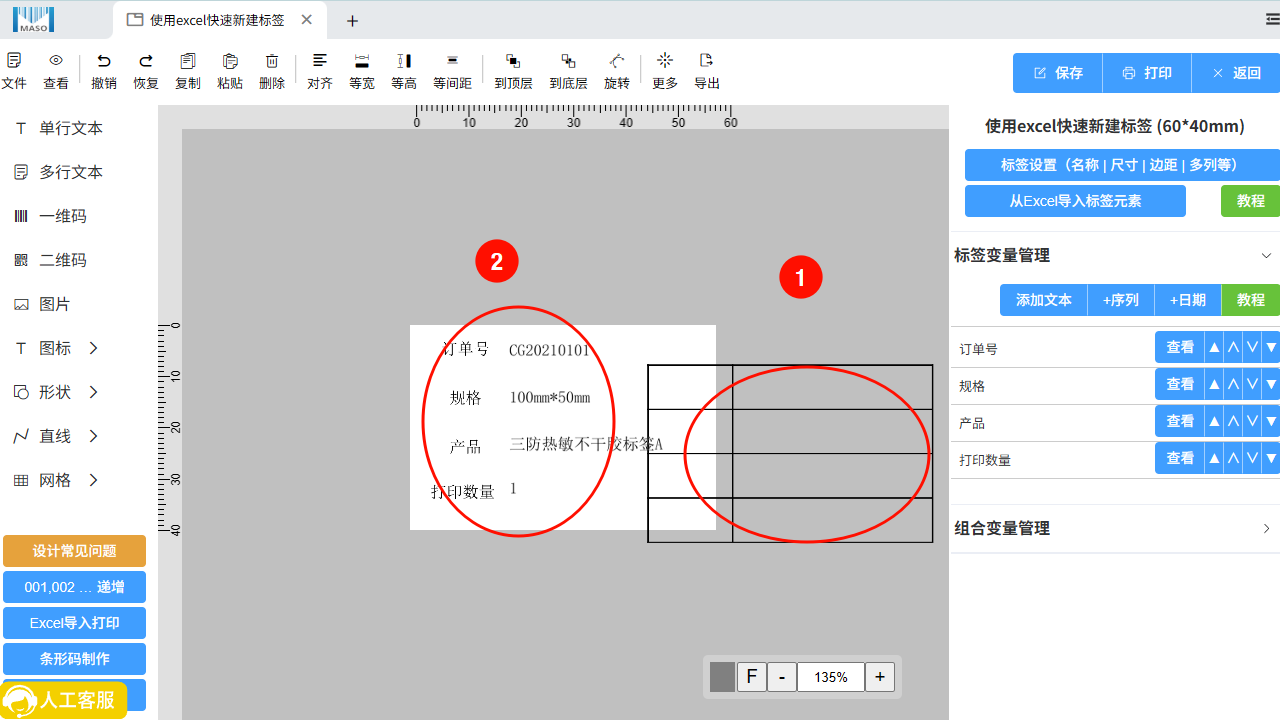Move 订单号 variable down one position

1252,347
